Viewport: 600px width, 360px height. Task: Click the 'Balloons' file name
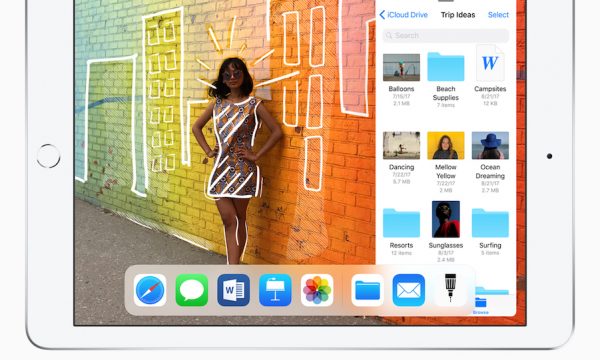[x=401, y=89]
